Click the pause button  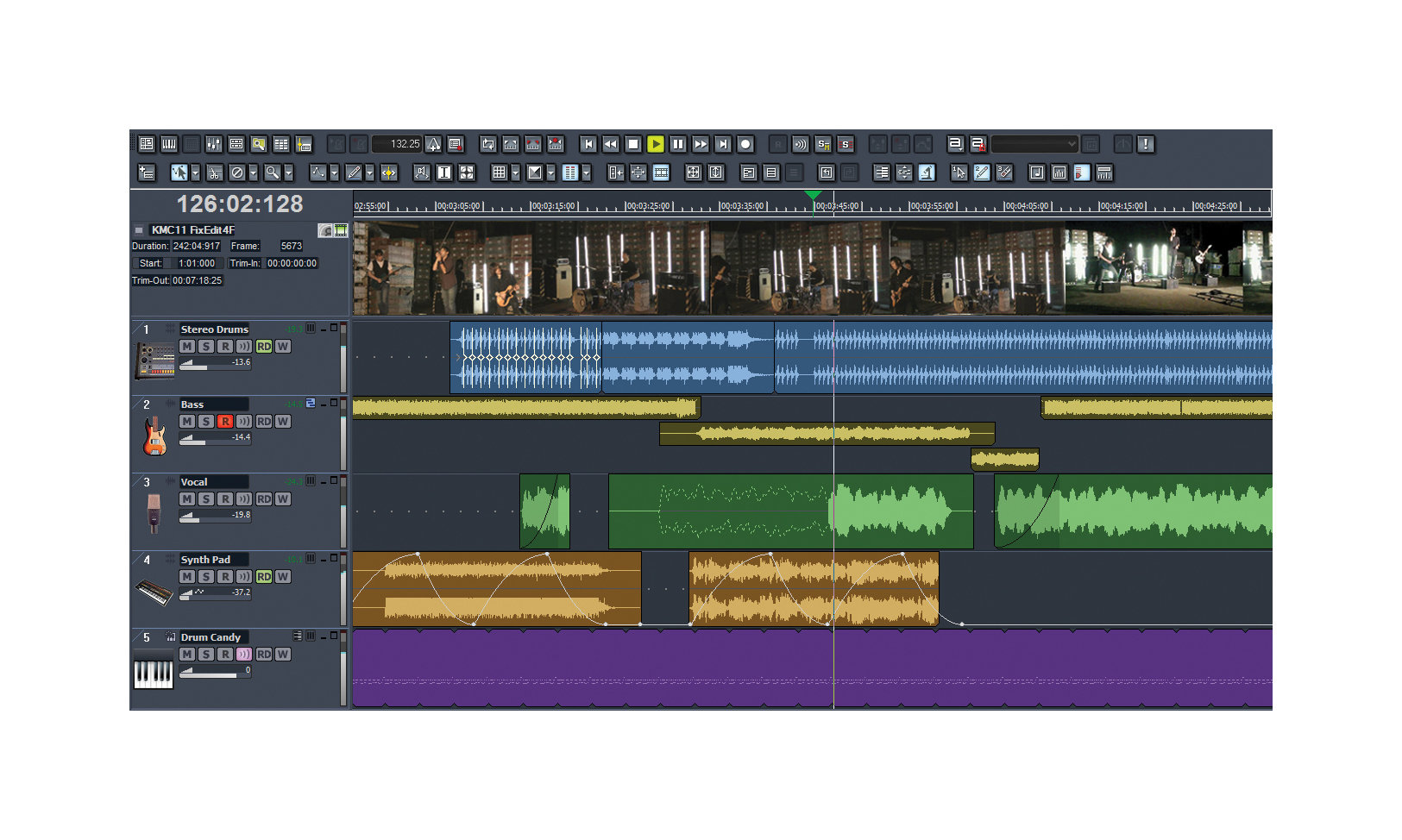[678, 144]
